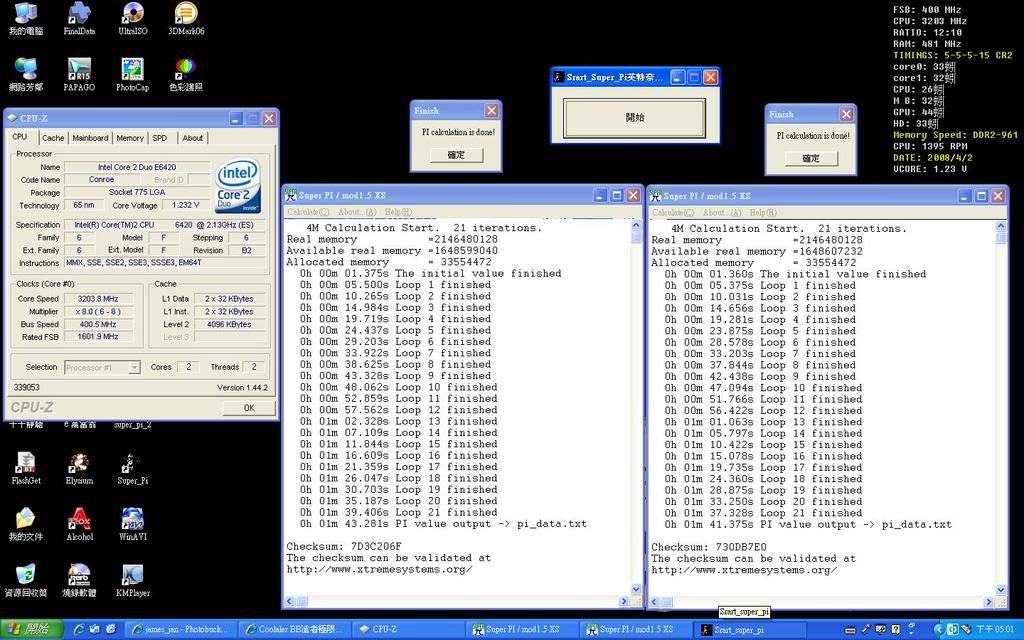1024x640 pixels.
Task: Click the Package value Socket 775 LGA
Action: point(137,192)
